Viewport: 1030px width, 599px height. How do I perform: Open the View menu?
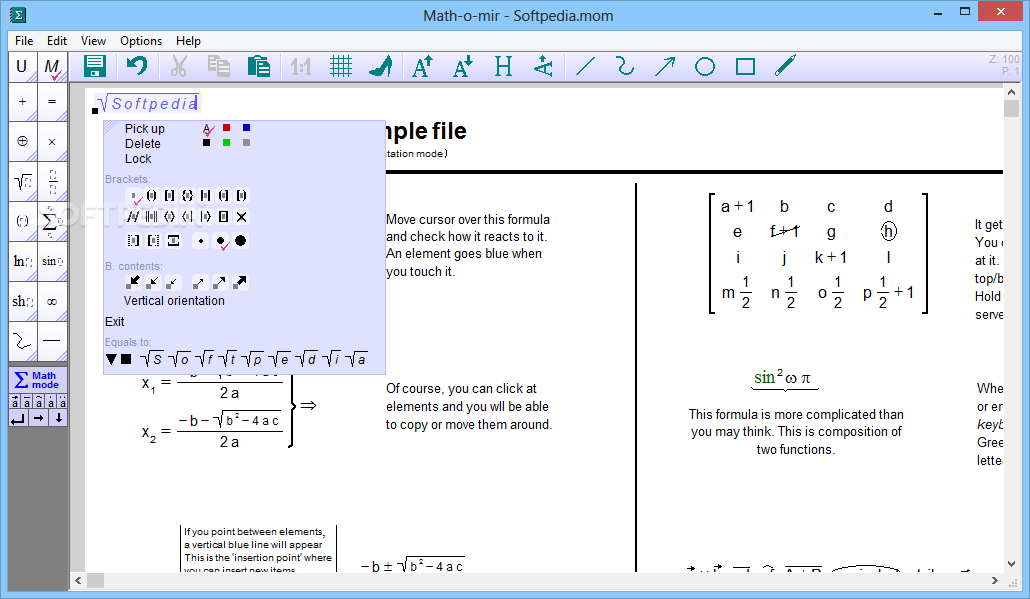click(x=93, y=41)
